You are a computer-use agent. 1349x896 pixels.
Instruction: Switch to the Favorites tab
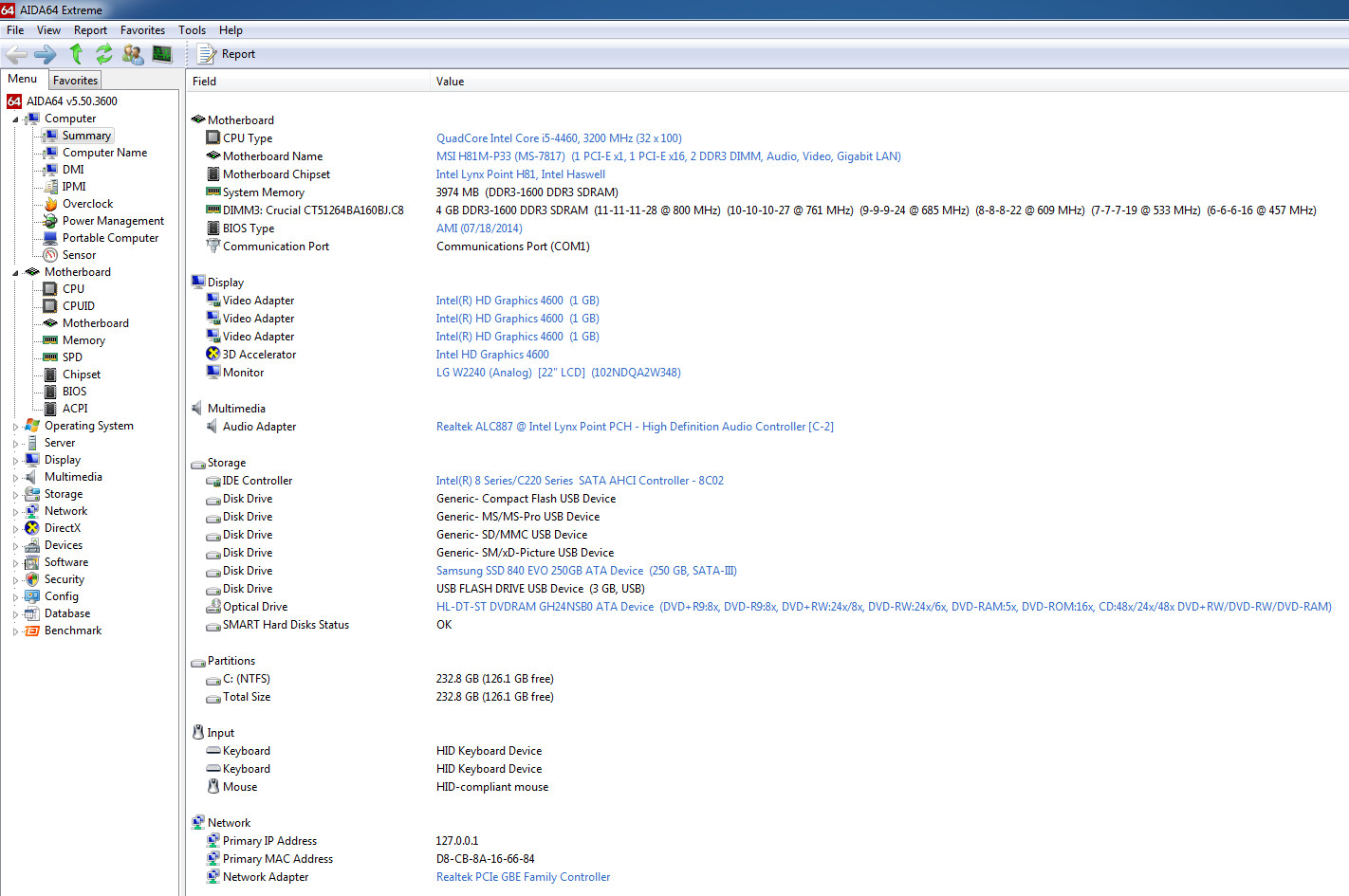click(75, 81)
